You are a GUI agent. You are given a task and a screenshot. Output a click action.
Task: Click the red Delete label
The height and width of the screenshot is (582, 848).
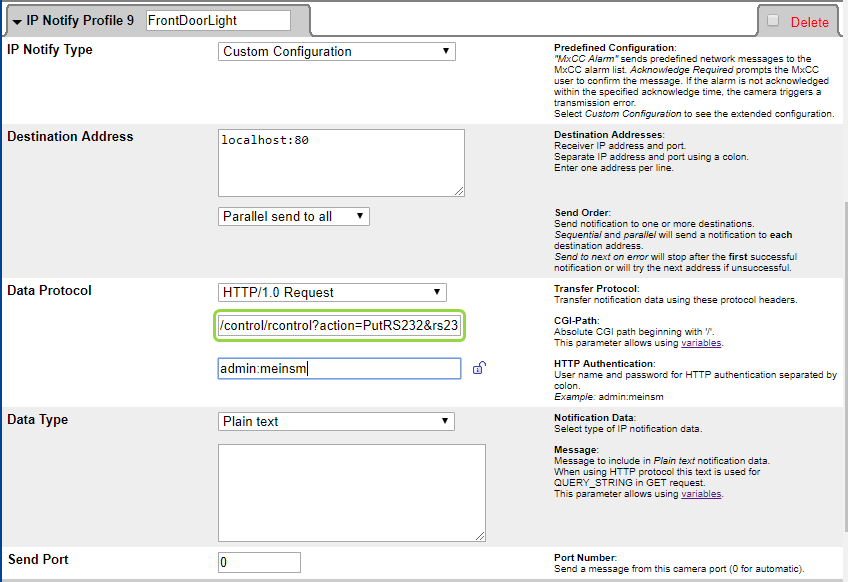(809, 22)
